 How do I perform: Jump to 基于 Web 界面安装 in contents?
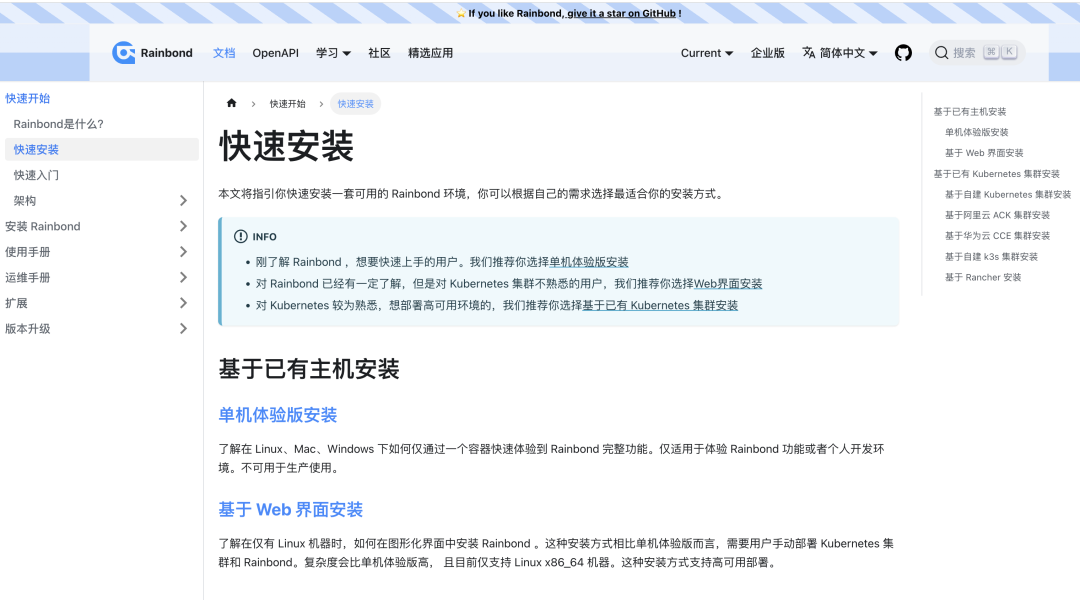click(984, 153)
